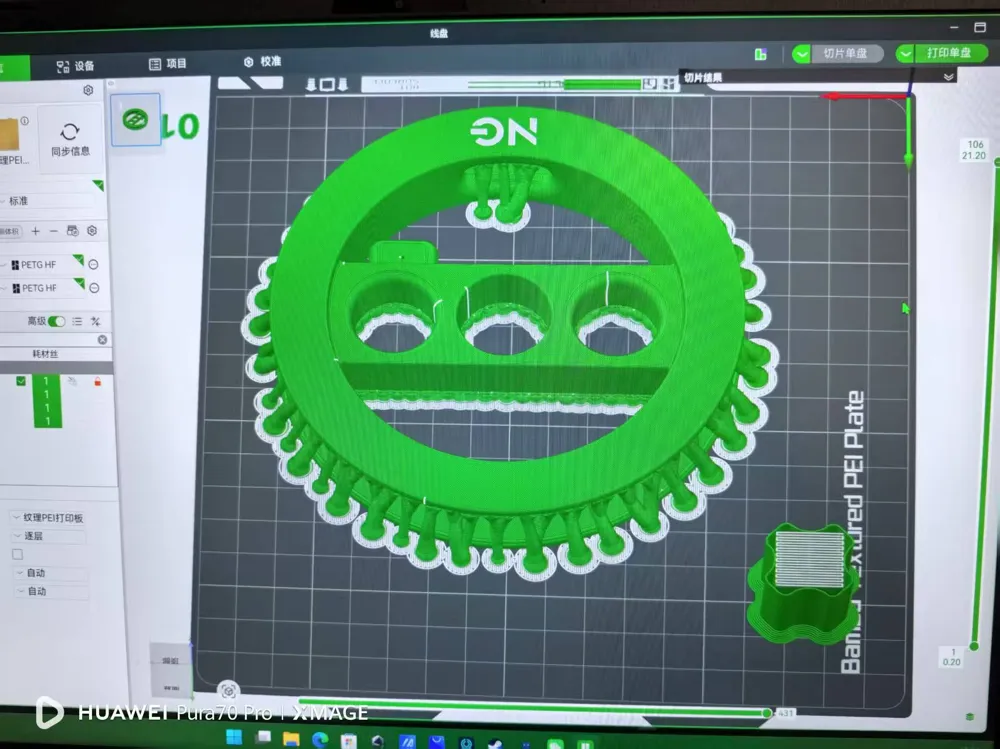Open Steam from the taskbar
The width and height of the screenshot is (1000, 749).
point(495,743)
